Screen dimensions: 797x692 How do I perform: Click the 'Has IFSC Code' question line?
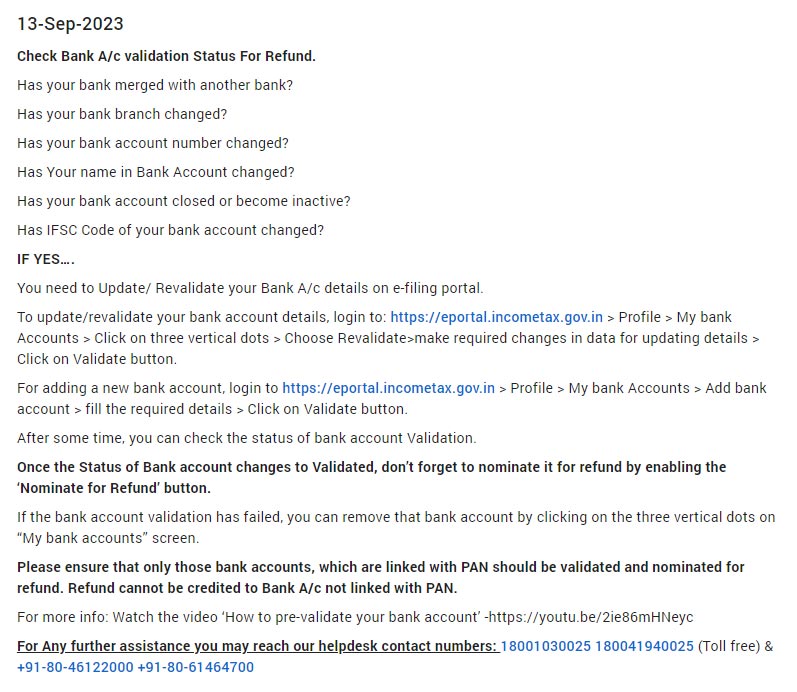(x=171, y=230)
